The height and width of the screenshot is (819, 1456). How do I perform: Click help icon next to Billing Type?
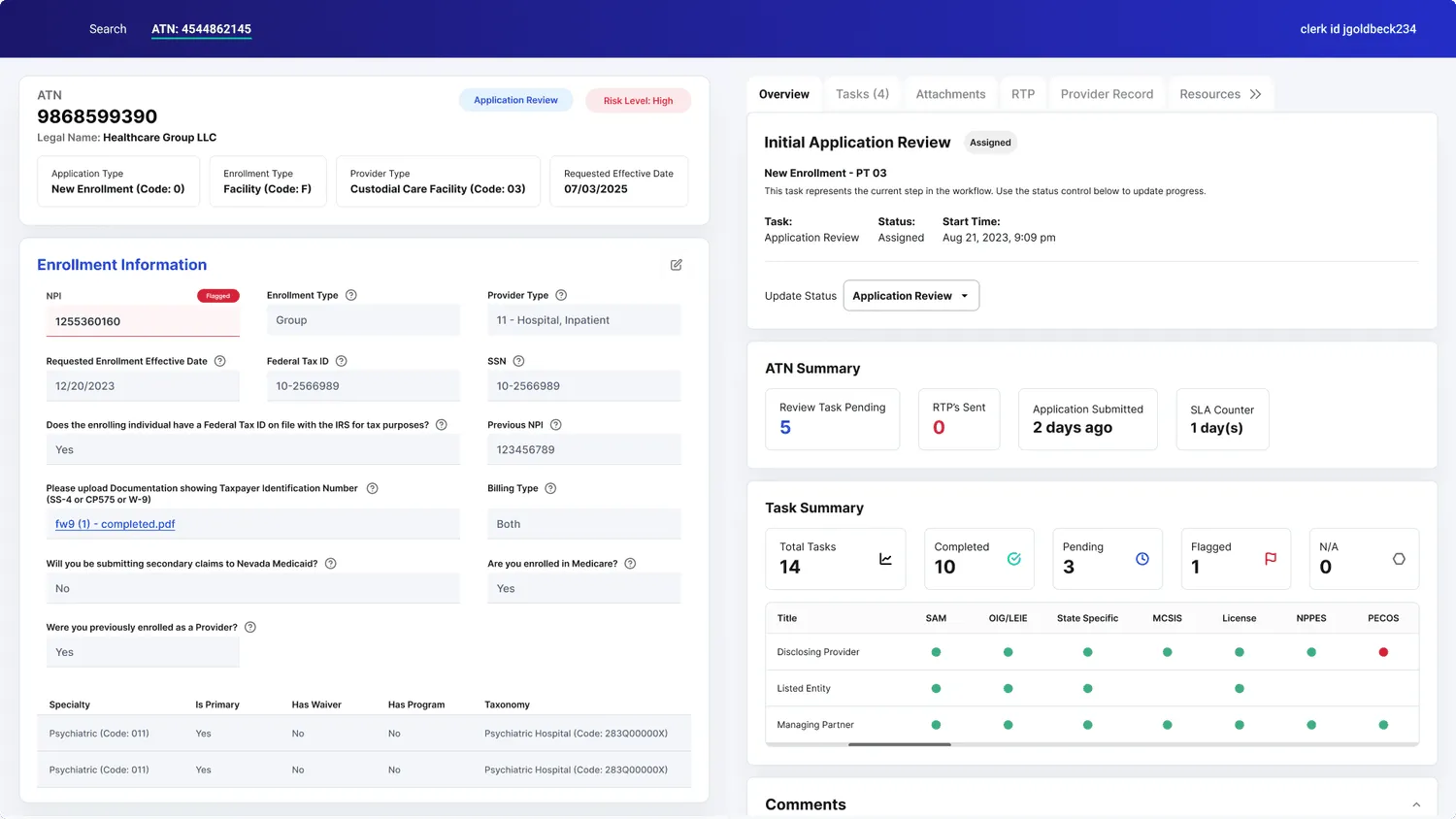[x=550, y=488]
